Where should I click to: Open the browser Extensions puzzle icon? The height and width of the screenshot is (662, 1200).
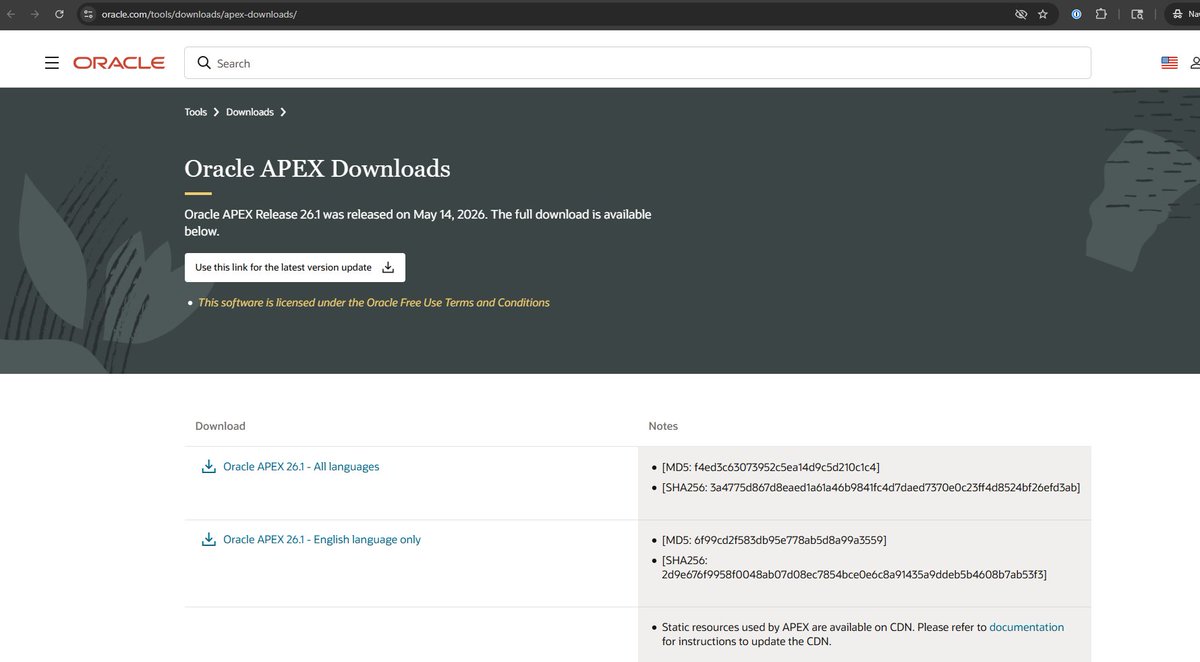[x=1101, y=14]
